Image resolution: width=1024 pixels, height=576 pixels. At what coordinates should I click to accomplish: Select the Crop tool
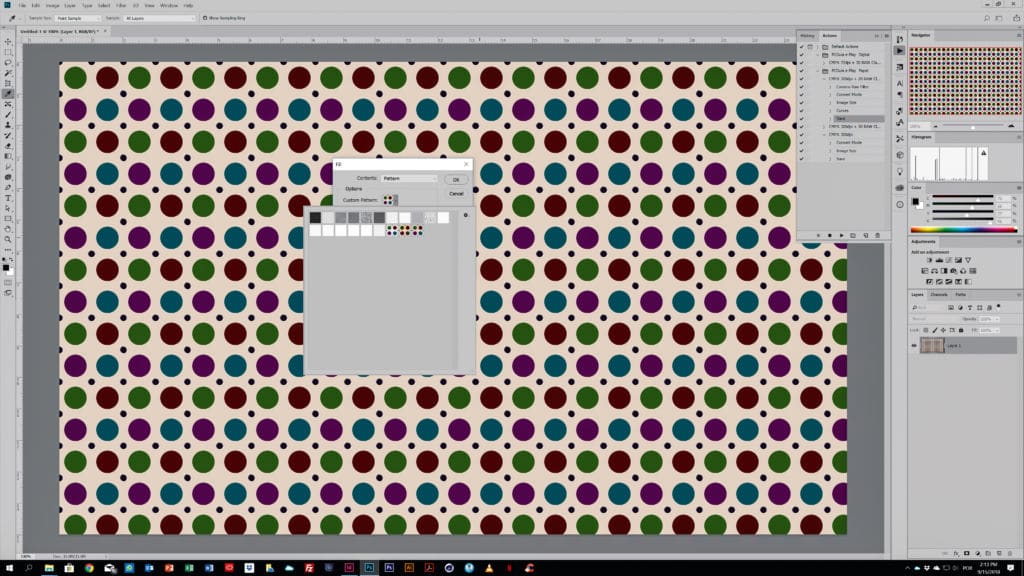coord(8,83)
